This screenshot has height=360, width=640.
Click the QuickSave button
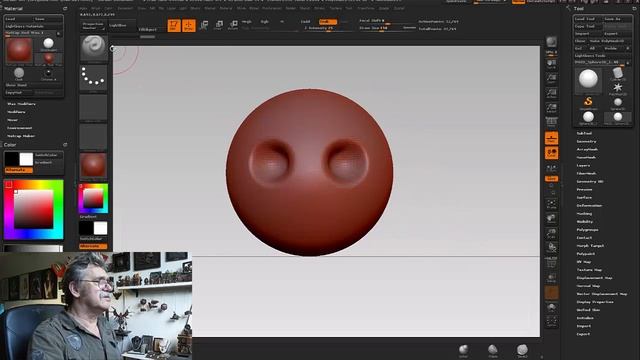[456, 1]
